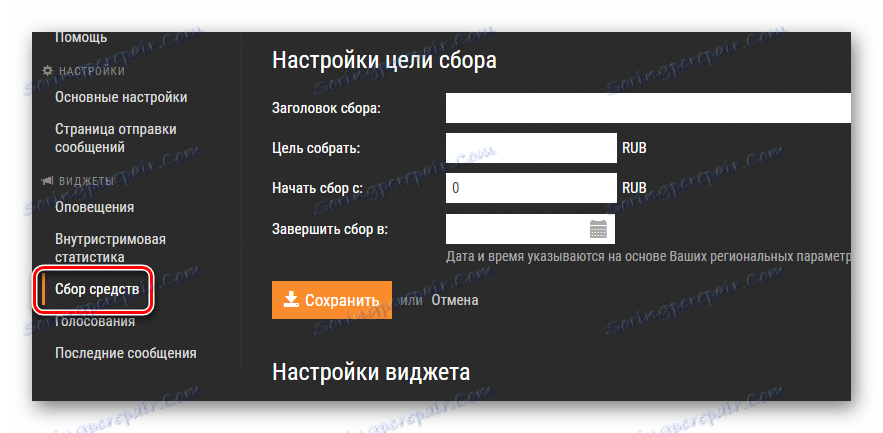Open the Помощь sidebar item

click(x=81, y=38)
